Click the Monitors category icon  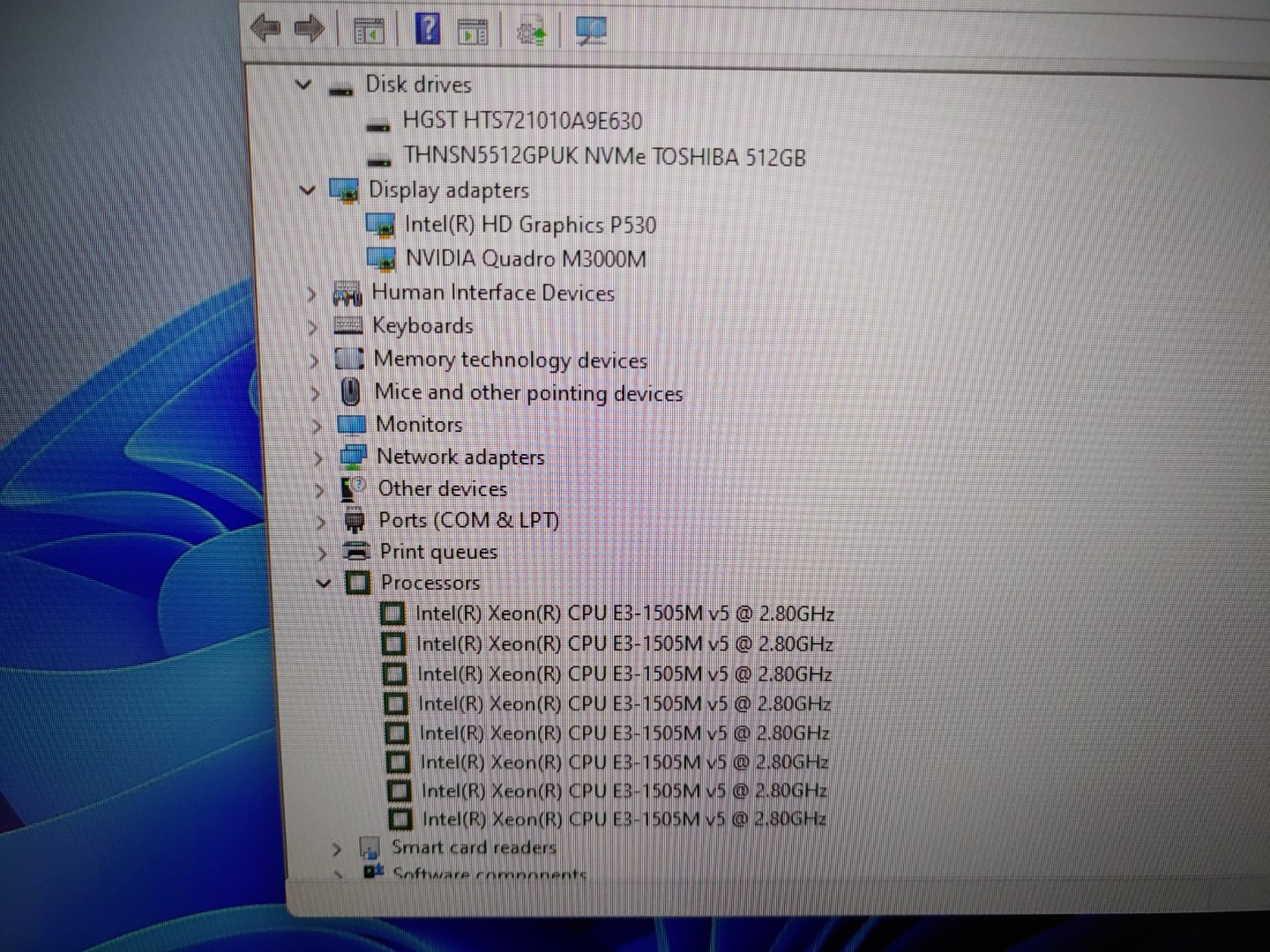tap(352, 425)
